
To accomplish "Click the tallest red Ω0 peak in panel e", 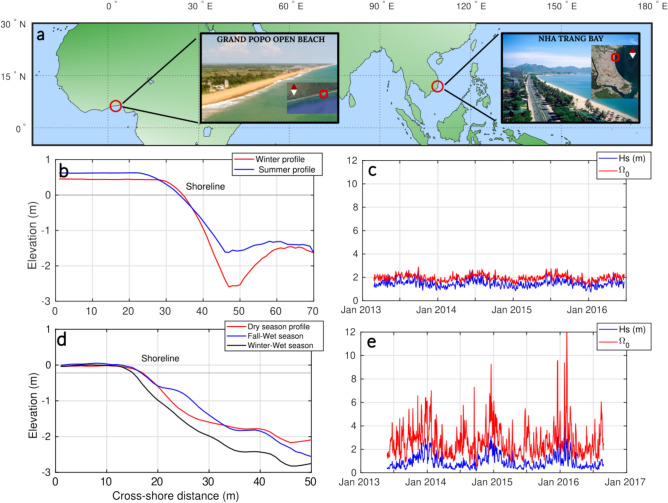I will pos(567,334).
